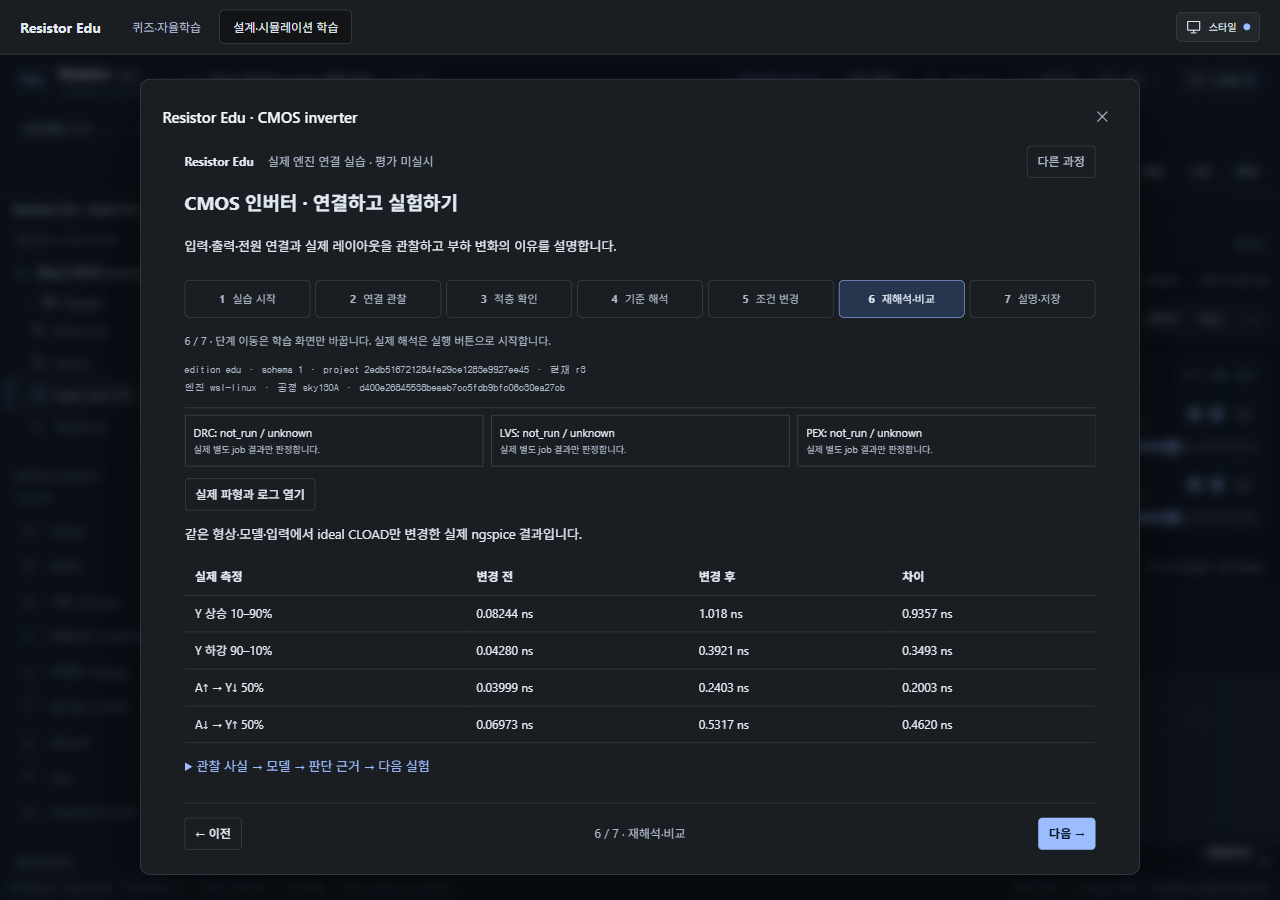
Task: Open the 스타일 display menu
Action: tap(1217, 27)
